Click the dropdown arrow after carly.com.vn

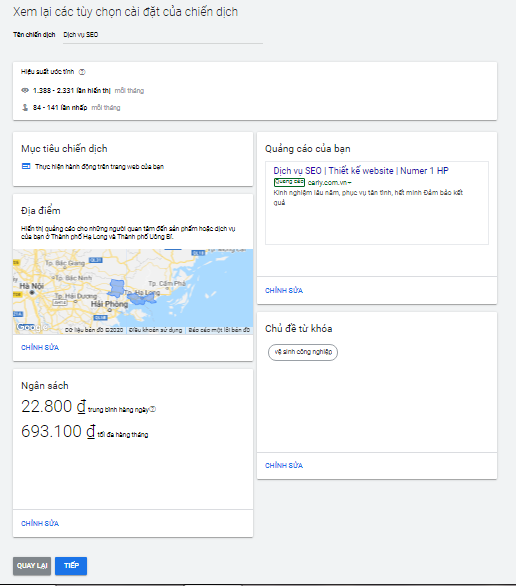pyautogui.click(x=349, y=183)
